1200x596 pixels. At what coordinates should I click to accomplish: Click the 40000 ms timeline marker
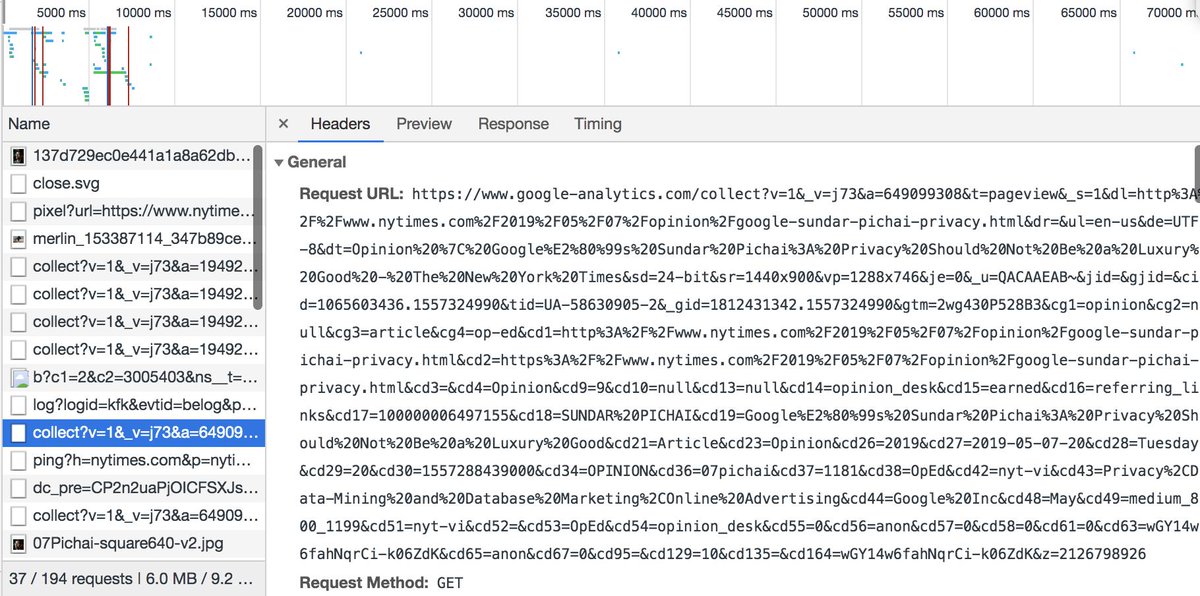pyautogui.click(x=660, y=13)
